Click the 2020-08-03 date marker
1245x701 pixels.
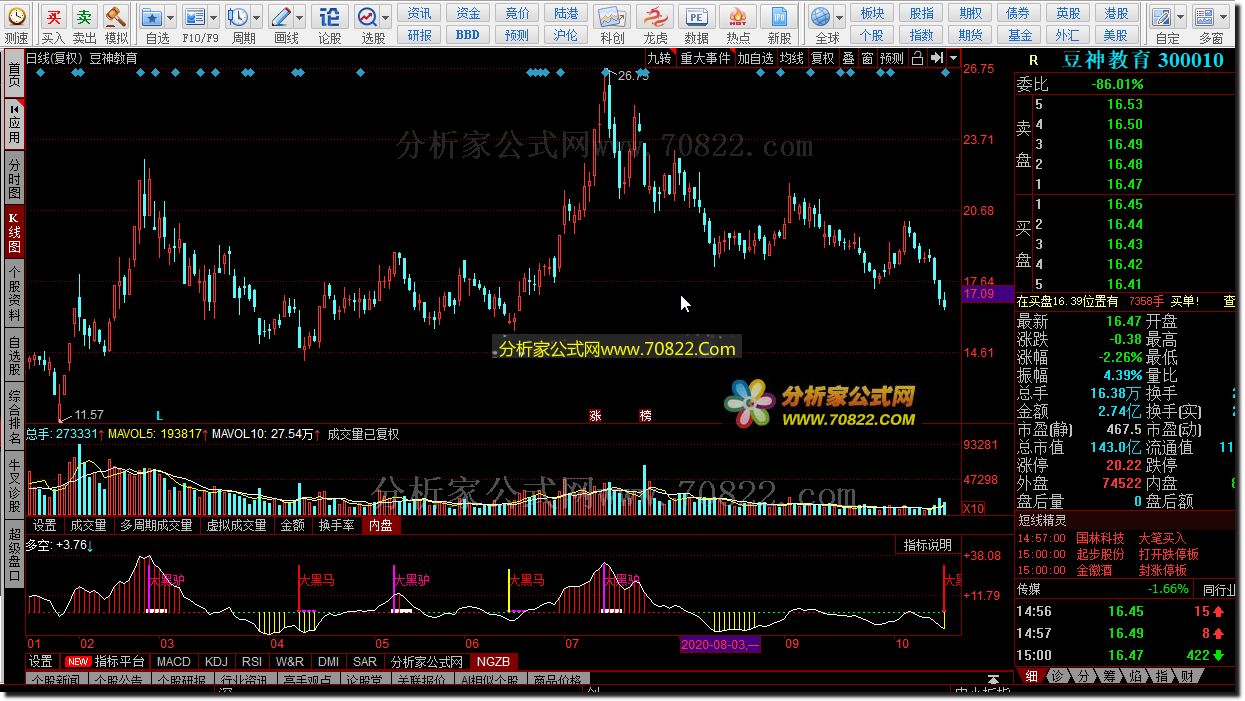720,645
